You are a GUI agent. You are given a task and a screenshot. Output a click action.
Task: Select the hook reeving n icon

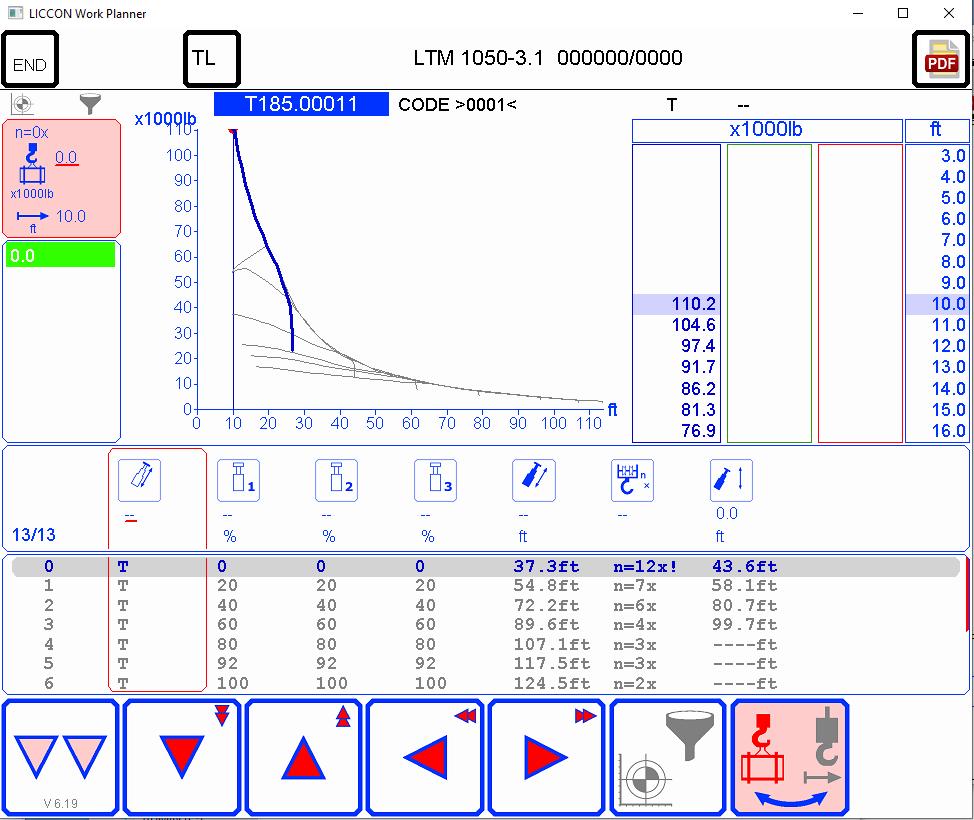(632, 480)
